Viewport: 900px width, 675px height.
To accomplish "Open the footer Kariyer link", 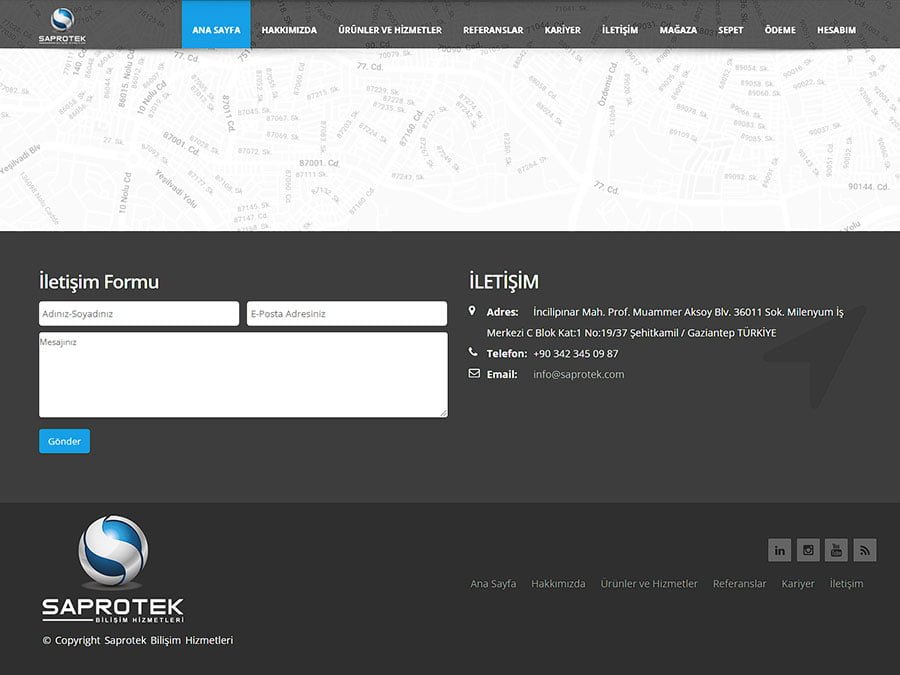I will pos(798,584).
